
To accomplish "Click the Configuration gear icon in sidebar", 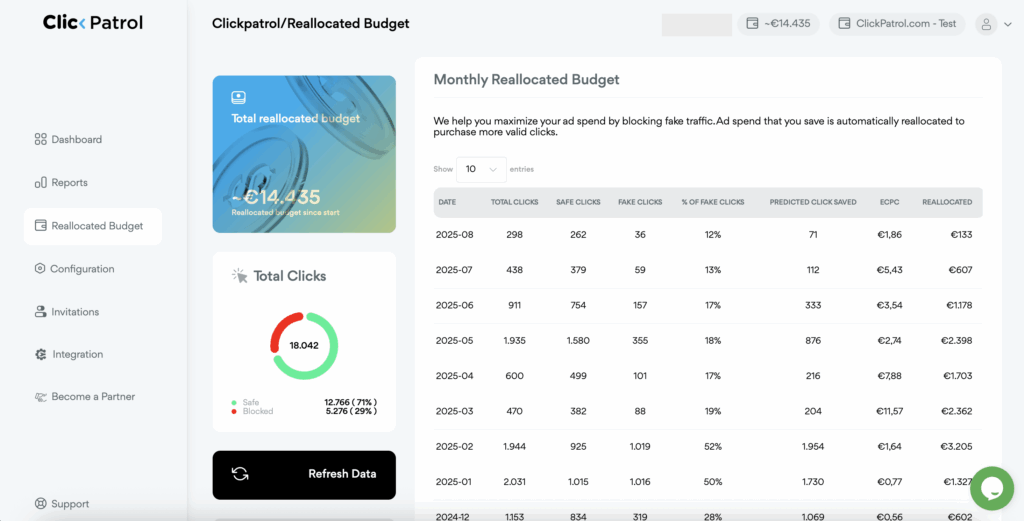I will pos(40,269).
